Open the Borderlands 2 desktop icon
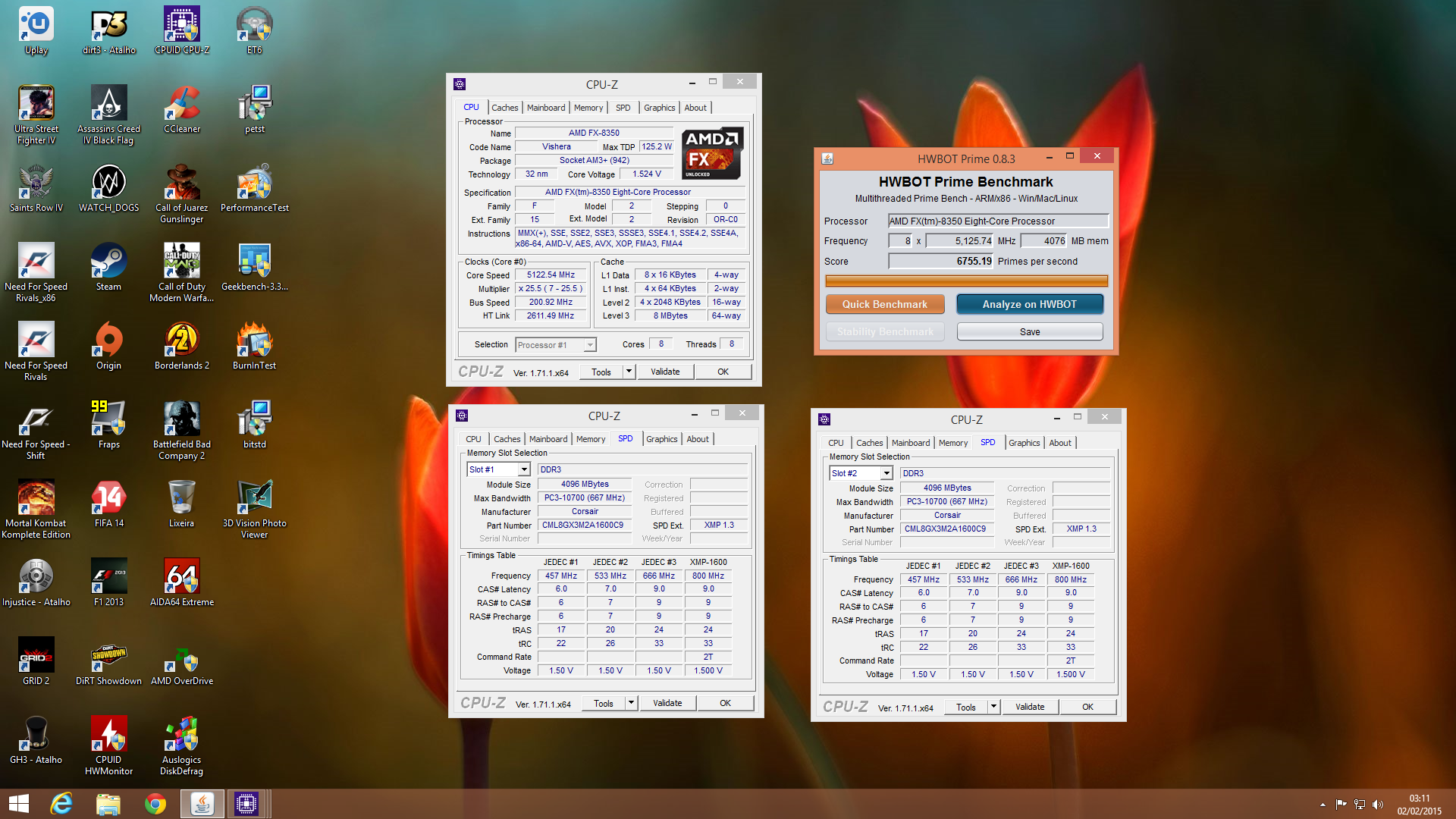Screen dimensions: 1456x819 coord(182,347)
